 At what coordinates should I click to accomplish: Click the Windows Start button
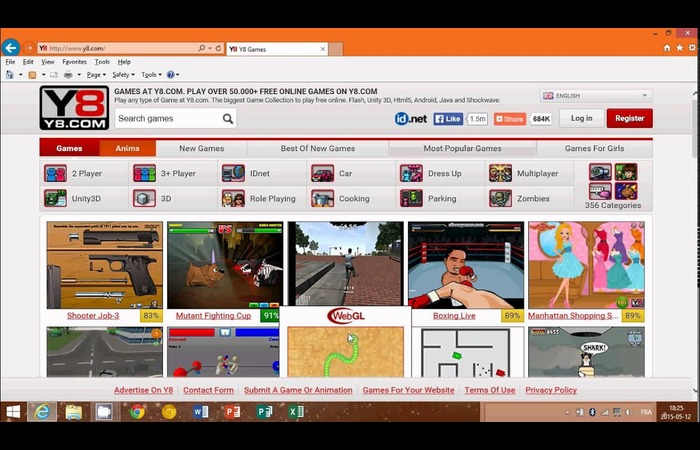pyautogui.click(x=12, y=412)
